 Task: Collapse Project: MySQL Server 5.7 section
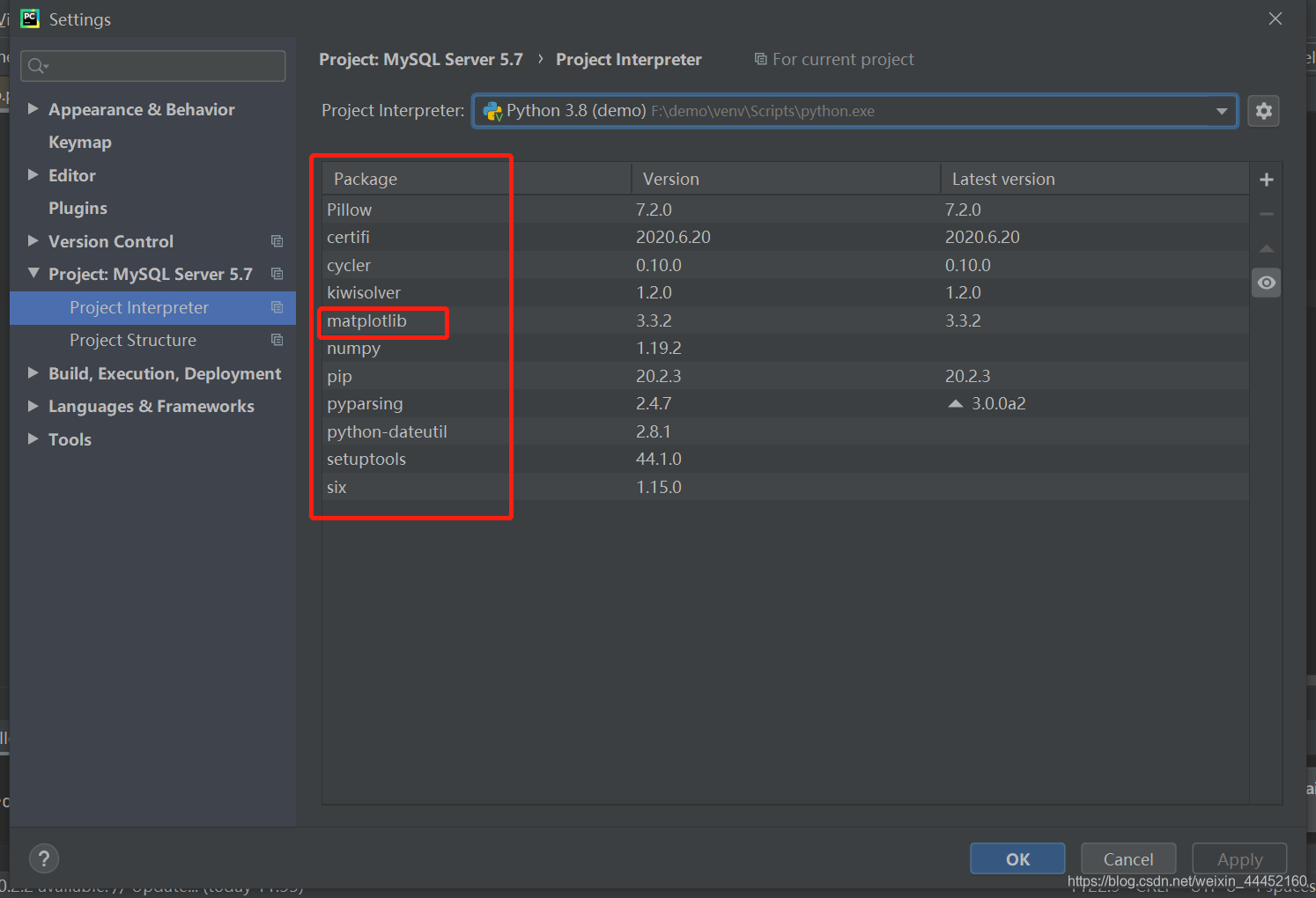click(33, 273)
